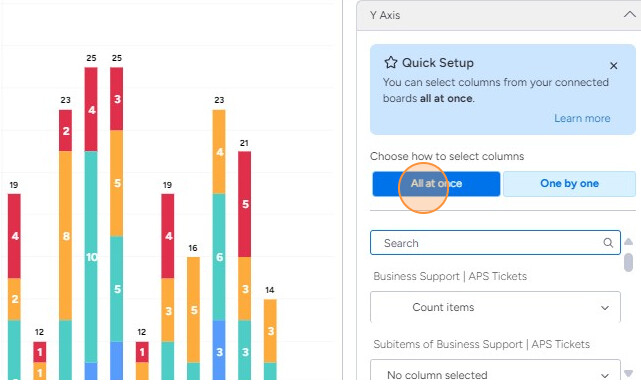The image size is (641, 384).
Task: Click the red segment labeled 5
Action: pos(244,204)
